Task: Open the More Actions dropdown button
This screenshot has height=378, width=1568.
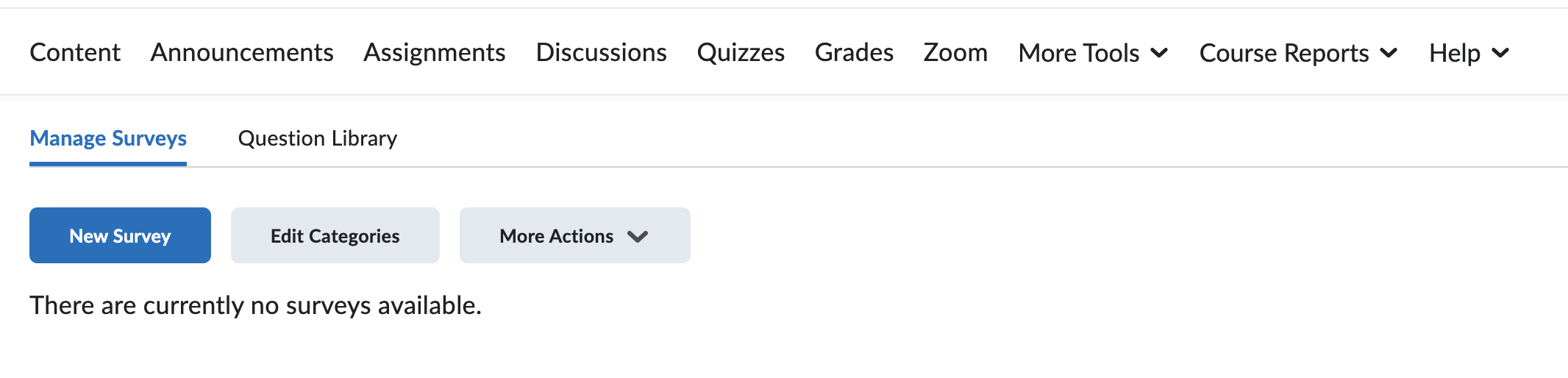Action: pyautogui.click(x=557, y=235)
